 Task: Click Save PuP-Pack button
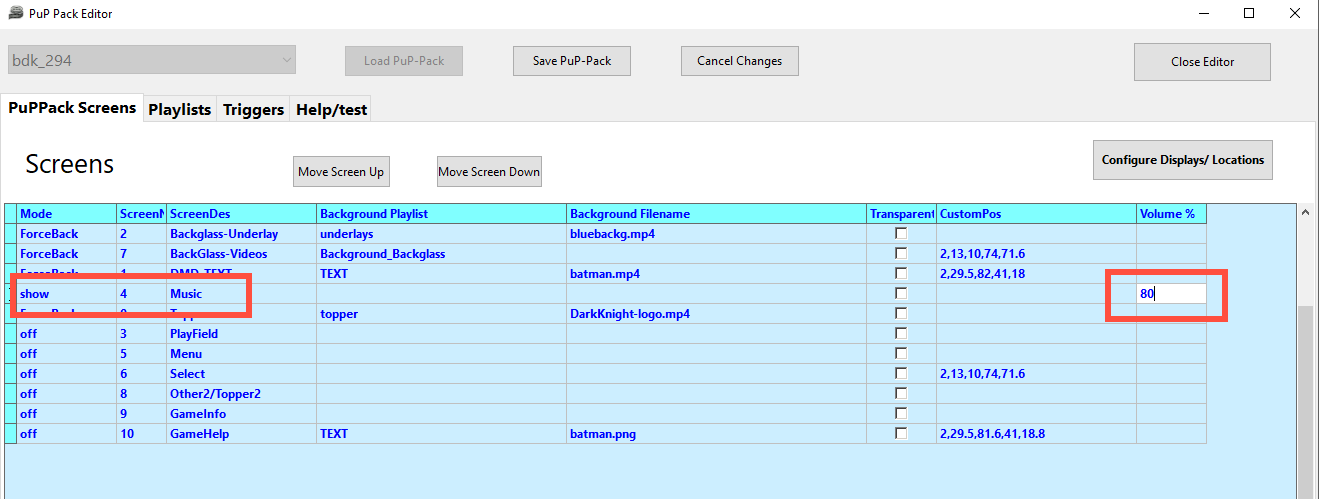(x=571, y=60)
